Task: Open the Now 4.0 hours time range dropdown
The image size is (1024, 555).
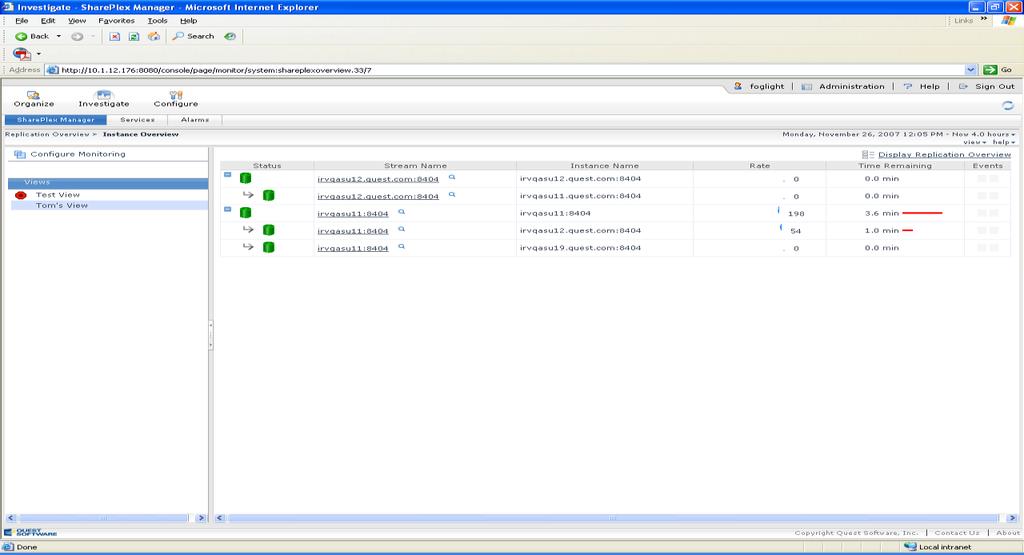Action: [984, 134]
